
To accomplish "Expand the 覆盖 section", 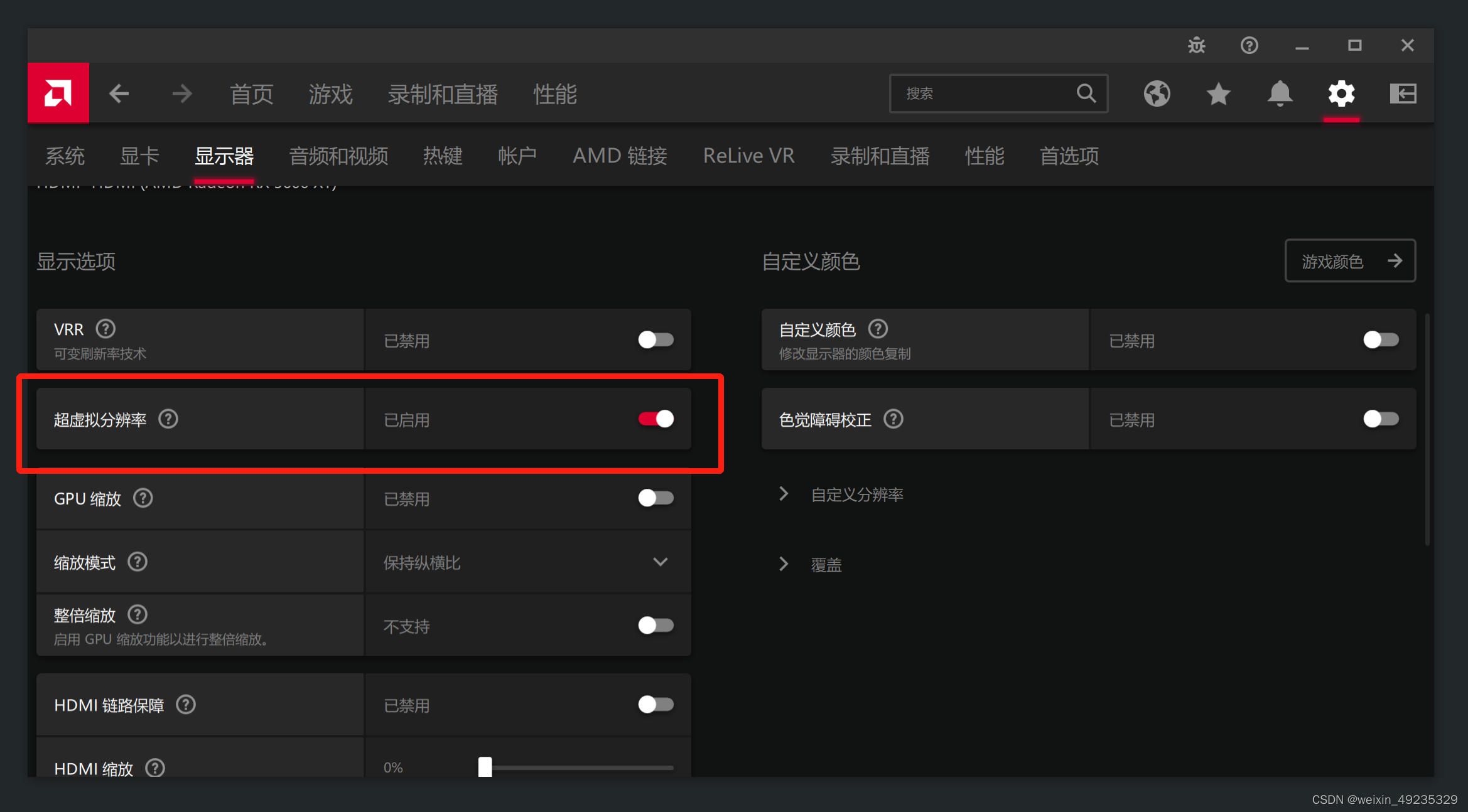I will point(825,565).
